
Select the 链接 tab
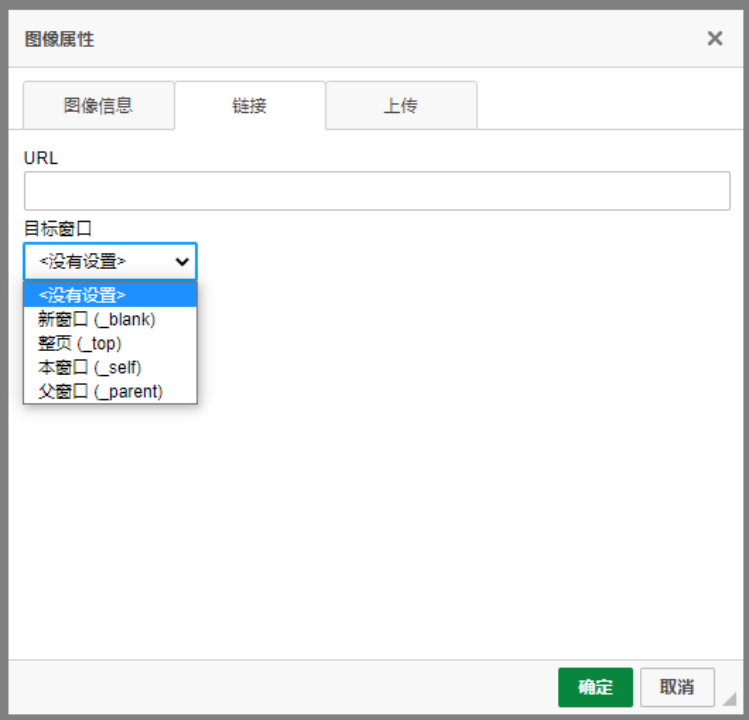click(x=250, y=106)
